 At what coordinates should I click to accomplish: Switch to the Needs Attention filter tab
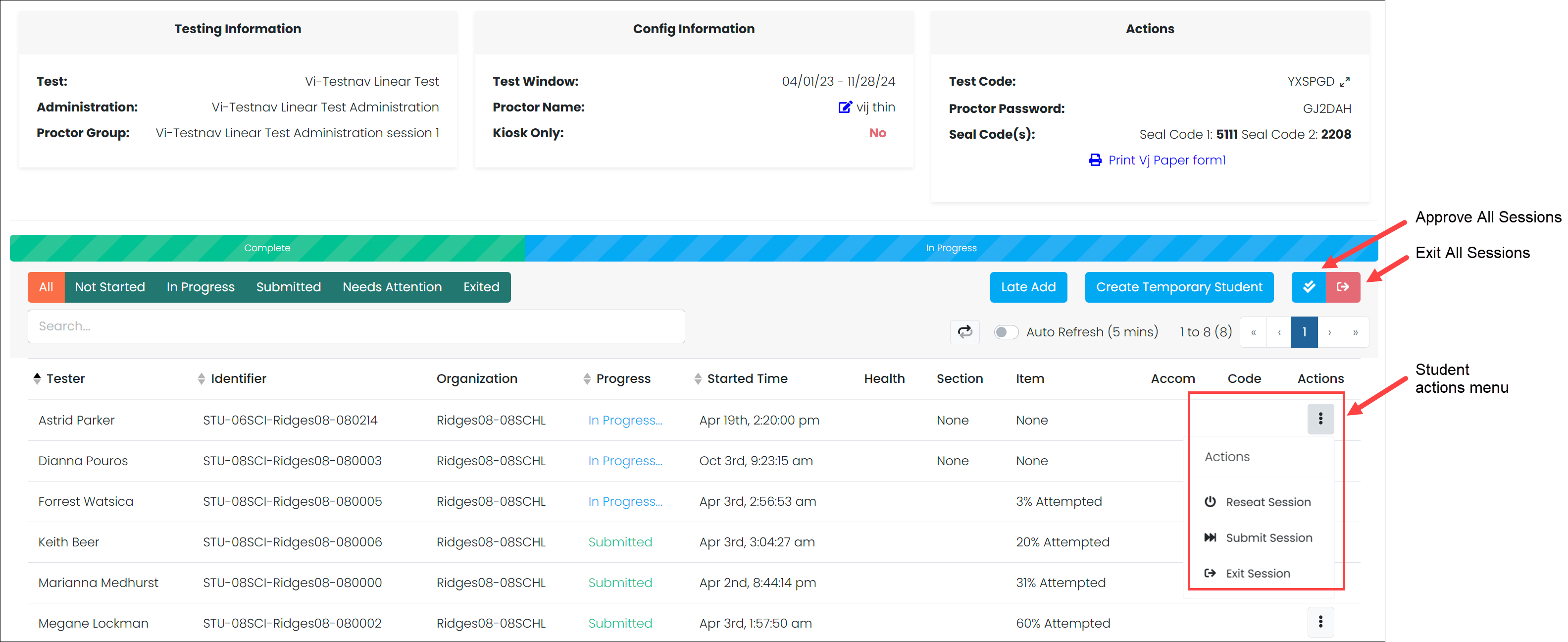click(392, 287)
